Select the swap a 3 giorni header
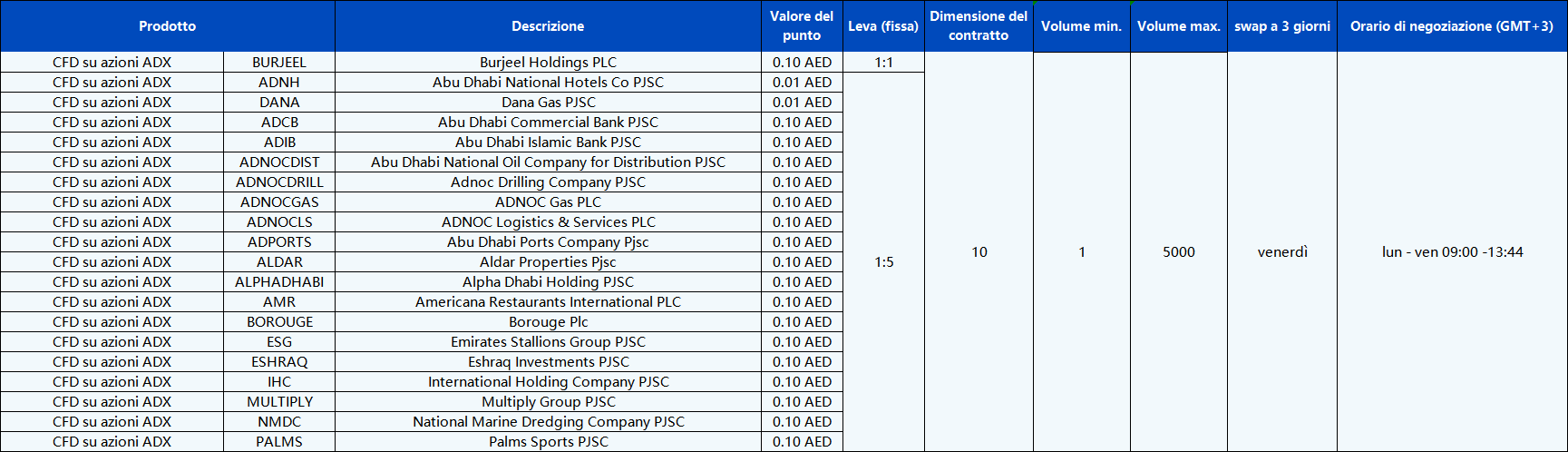Image resolution: width=1568 pixels, height=452 pixels. [x=1282, y=26]
